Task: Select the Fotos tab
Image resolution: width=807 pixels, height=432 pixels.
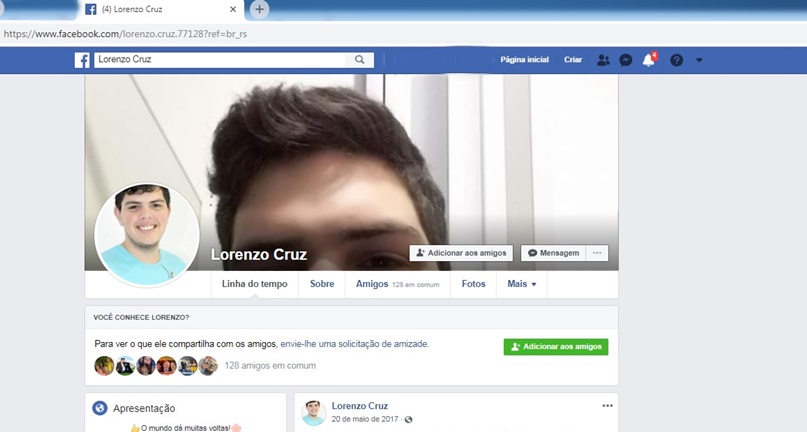Action: click(x=473, y=284)
